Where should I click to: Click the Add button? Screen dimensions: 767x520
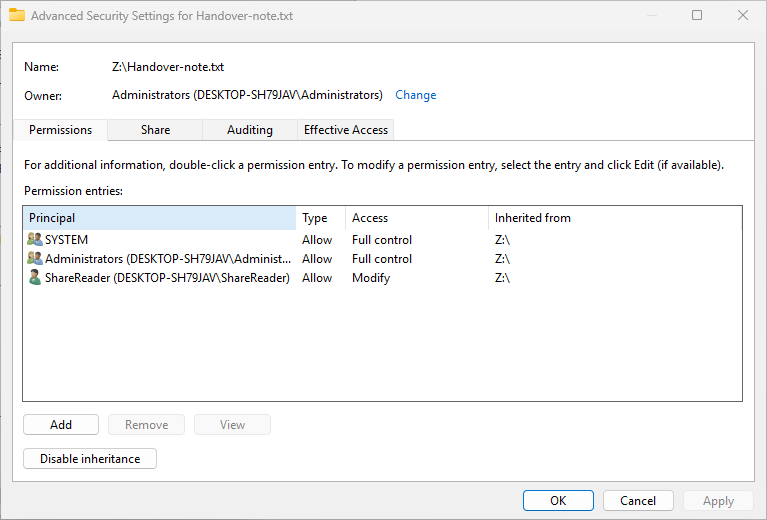pos(61,425)
